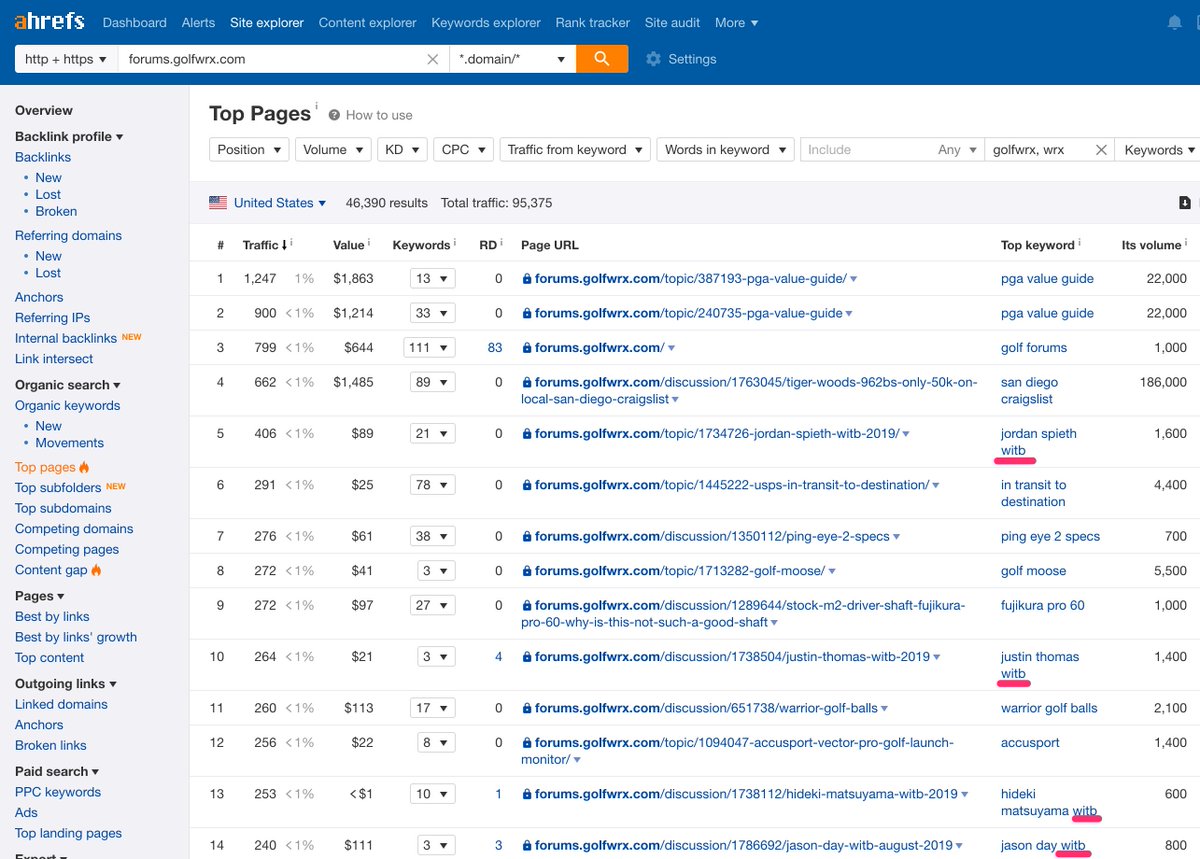Expand keywords count 13 in row 1
Viewport: 1200px width, 859px height.
pyautogui.click(x=432, y=279)
